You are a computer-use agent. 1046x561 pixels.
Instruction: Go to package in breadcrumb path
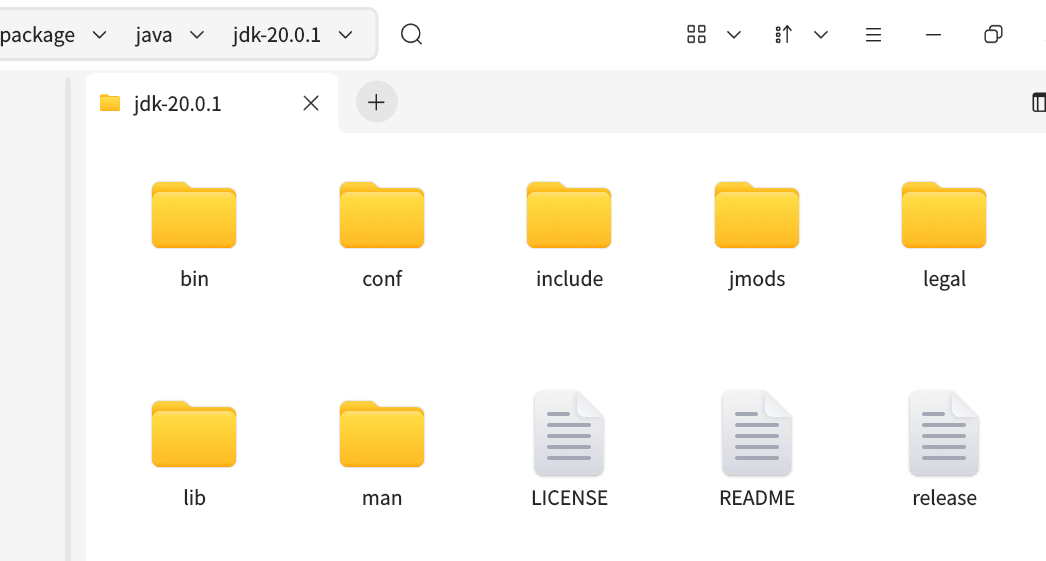click(x=37, y=35)
